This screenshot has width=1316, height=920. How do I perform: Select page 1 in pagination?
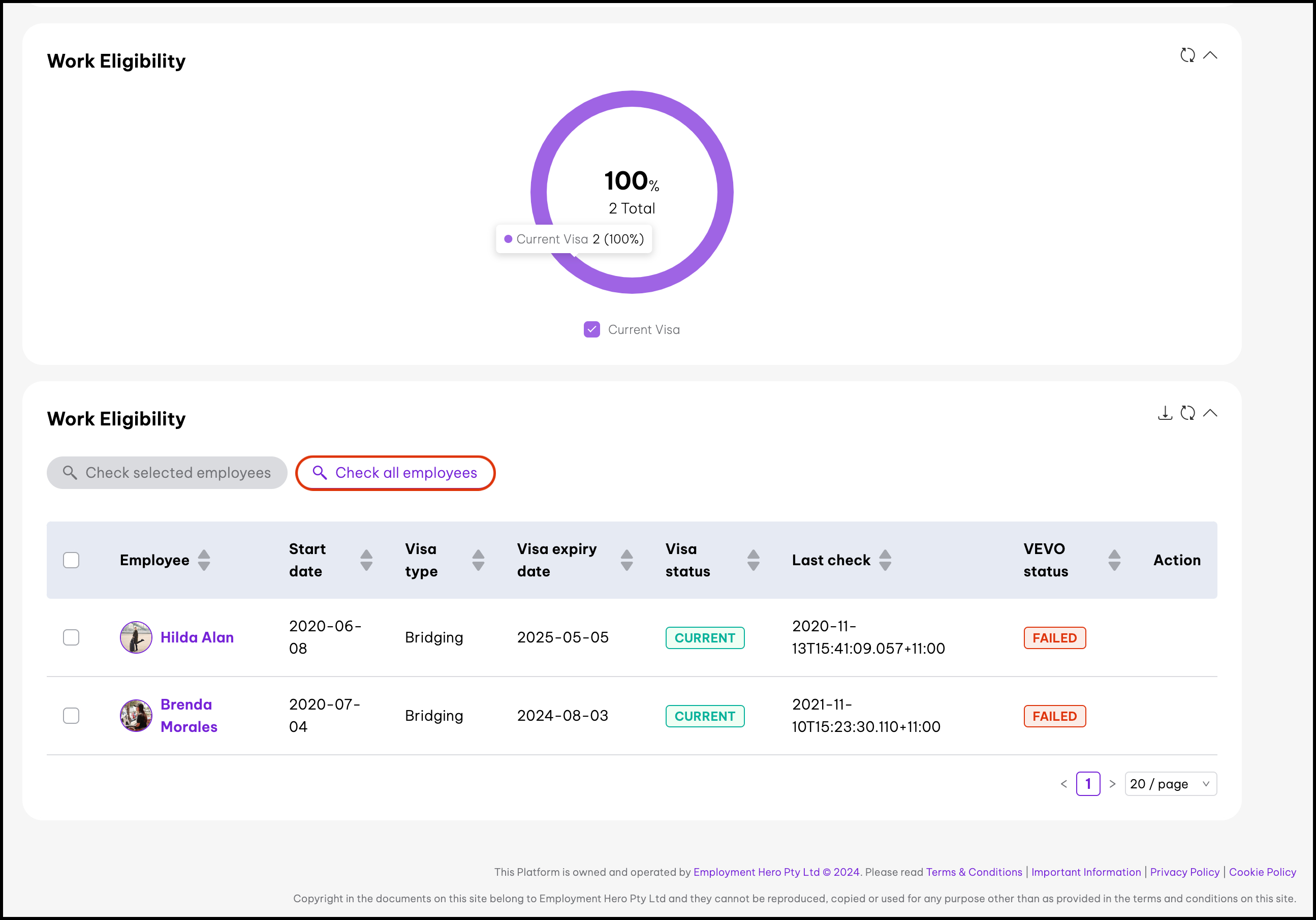[1087, 784]
